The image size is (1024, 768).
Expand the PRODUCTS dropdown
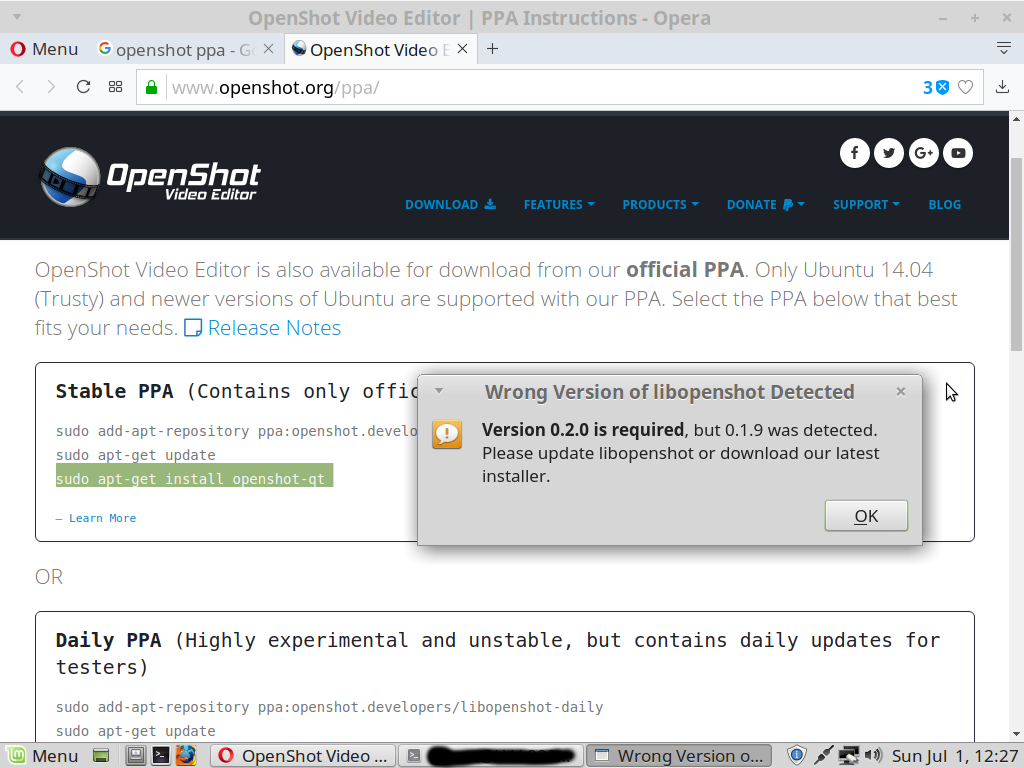(x=660, y=204)
